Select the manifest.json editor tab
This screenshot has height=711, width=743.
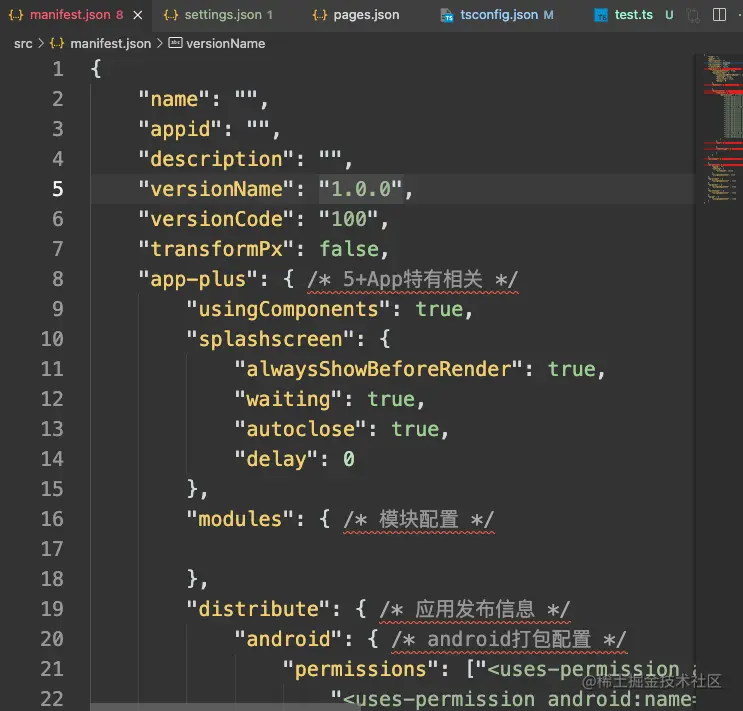[76, 15]
